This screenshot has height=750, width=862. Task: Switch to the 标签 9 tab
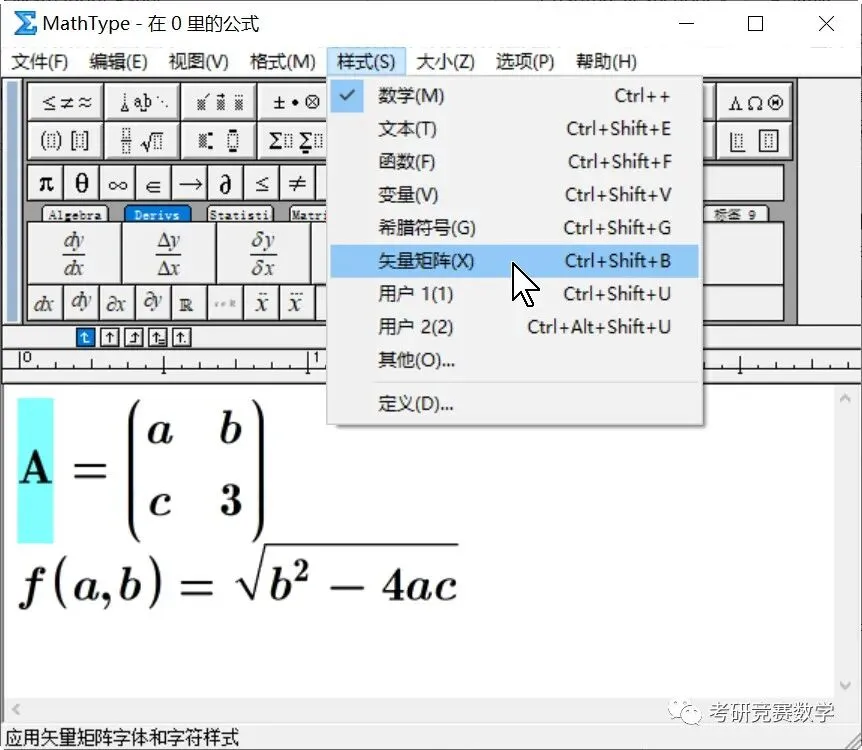735,214
